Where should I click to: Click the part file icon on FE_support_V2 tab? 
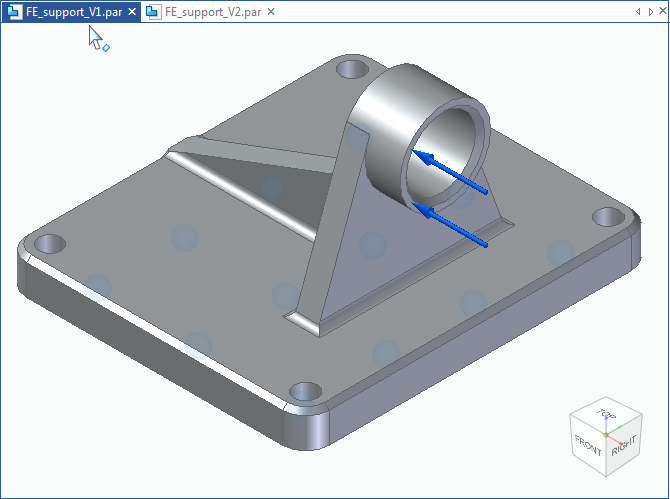click(x=153, y=12)
